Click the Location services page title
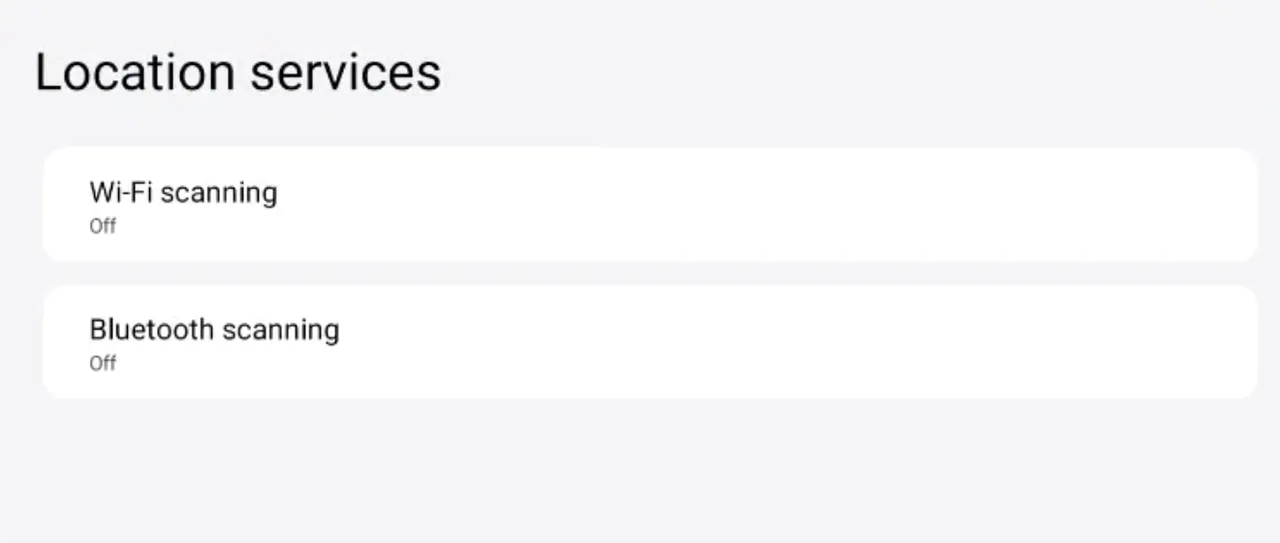 [x=238, y=73]
